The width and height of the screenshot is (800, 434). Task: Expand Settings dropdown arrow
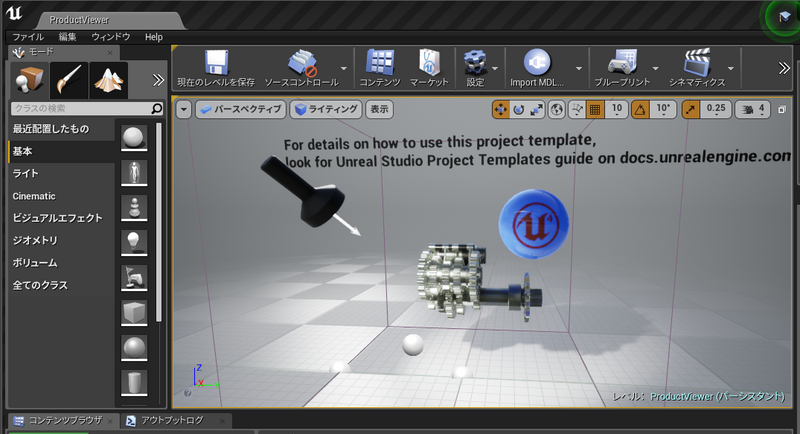tap(495, 68)
